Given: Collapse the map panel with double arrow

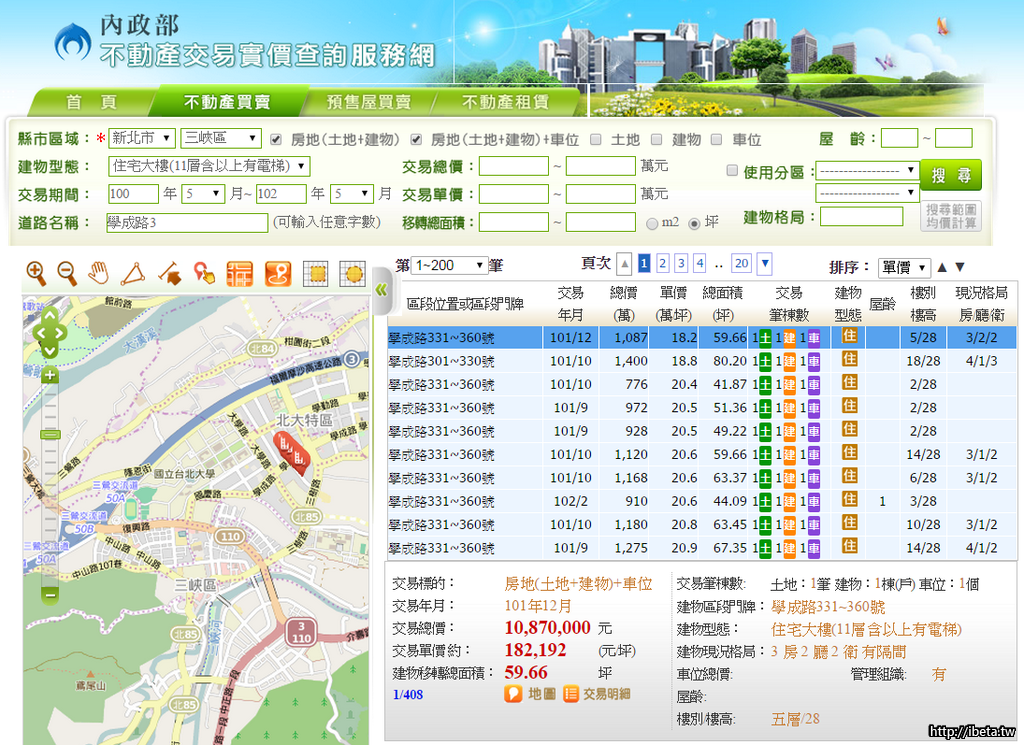Looking at the screenshot, I should [382, 289].
